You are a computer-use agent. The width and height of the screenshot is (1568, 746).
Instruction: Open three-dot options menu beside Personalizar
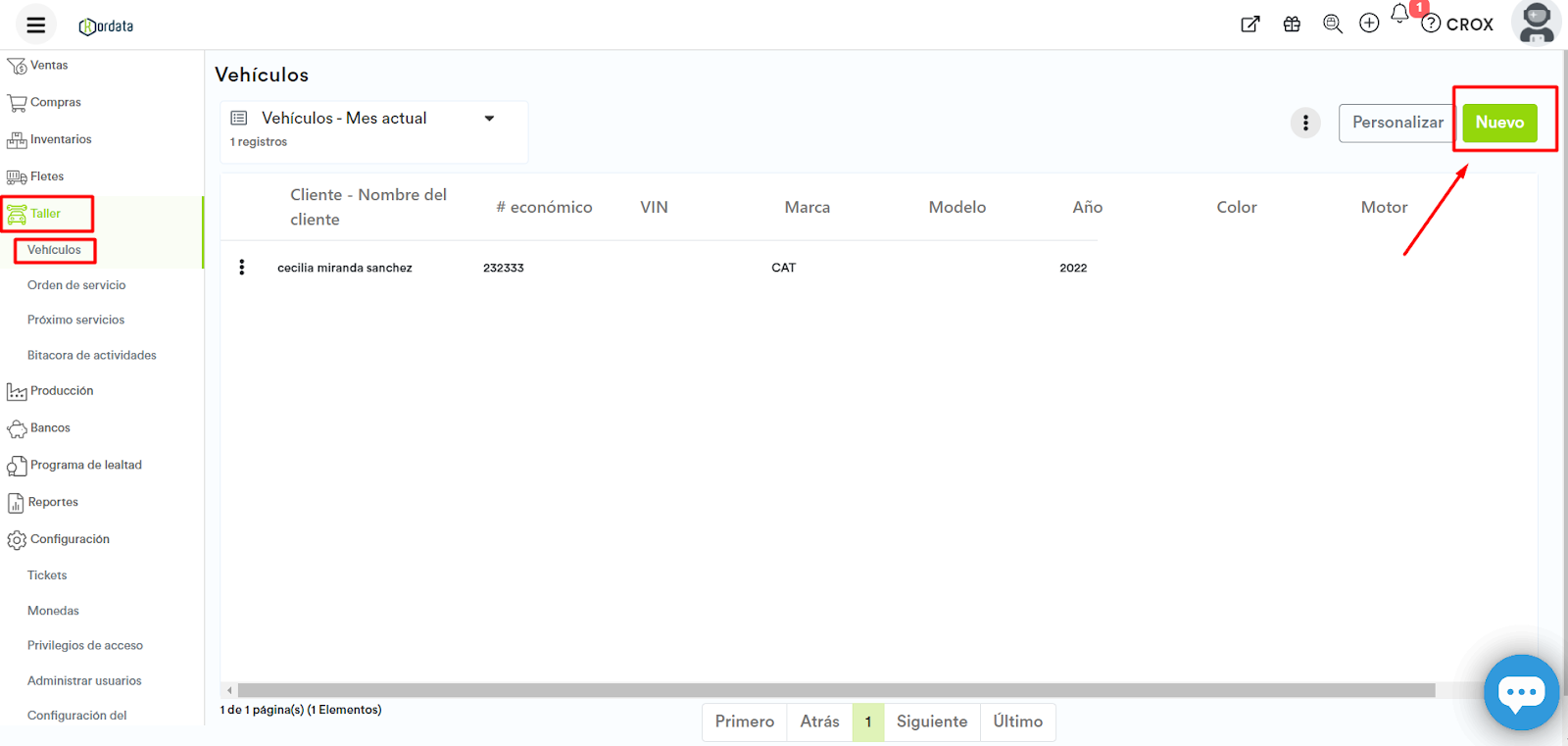click(1305, 124)
